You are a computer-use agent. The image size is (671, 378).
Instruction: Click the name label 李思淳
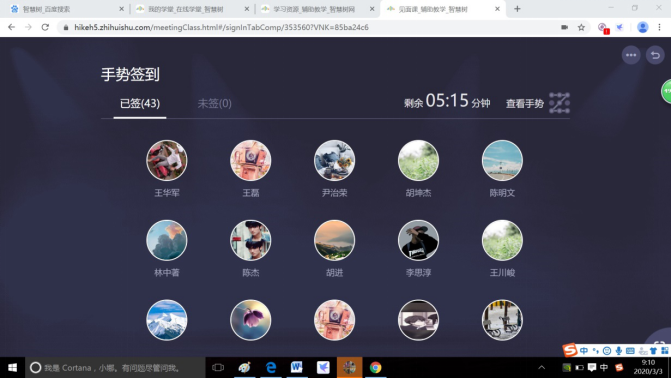point(419,273)
